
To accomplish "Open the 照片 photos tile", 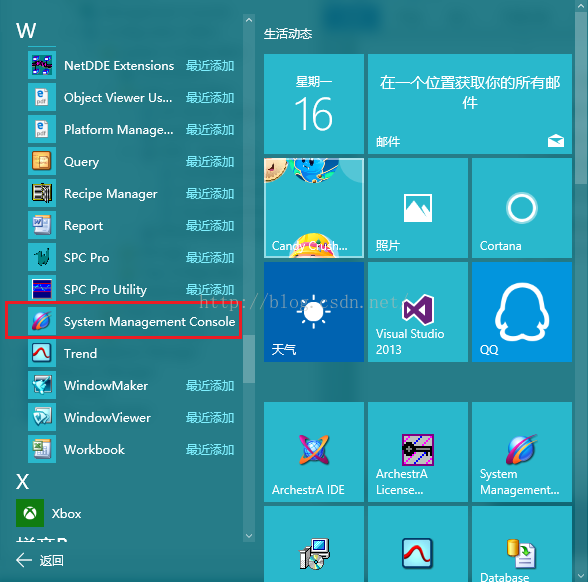I will 418,208.
